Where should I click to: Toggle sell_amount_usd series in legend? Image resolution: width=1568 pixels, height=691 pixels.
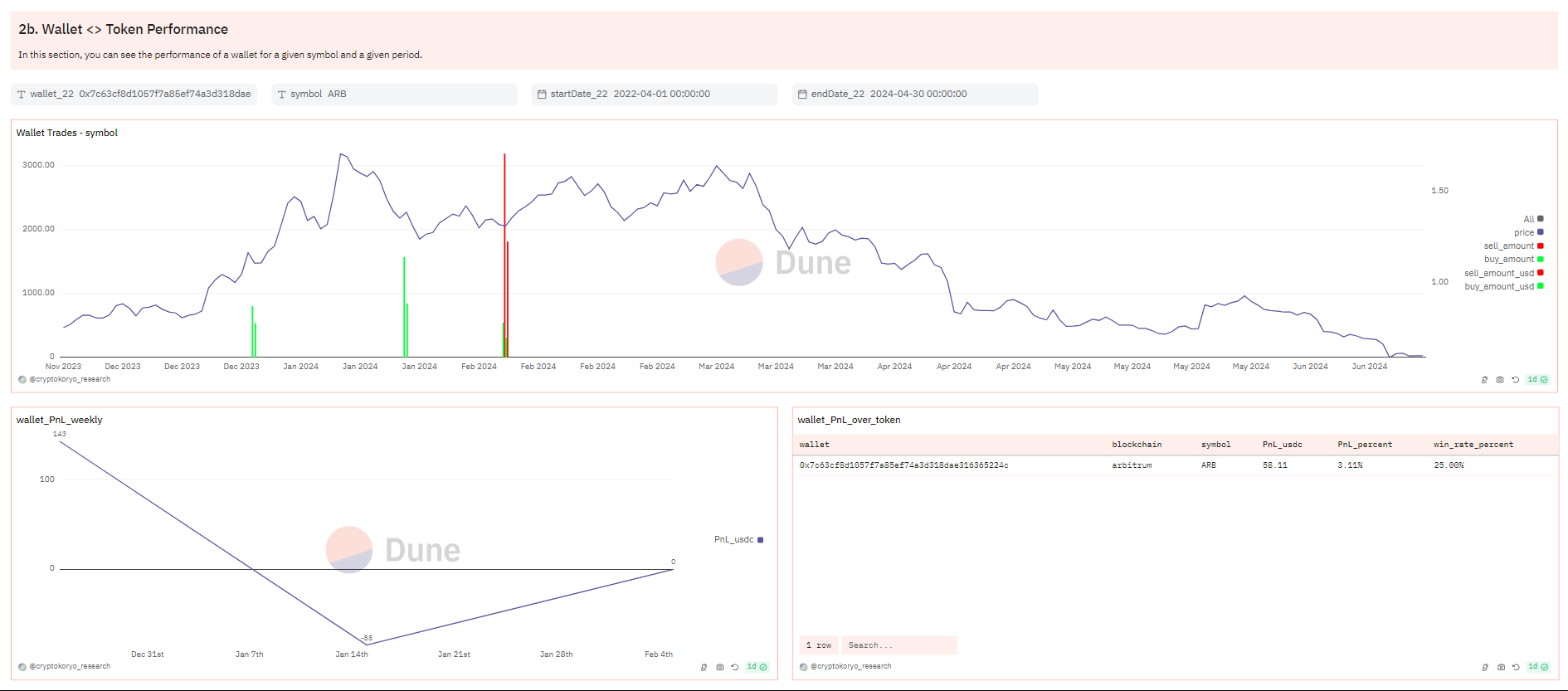pos(1503,273)
